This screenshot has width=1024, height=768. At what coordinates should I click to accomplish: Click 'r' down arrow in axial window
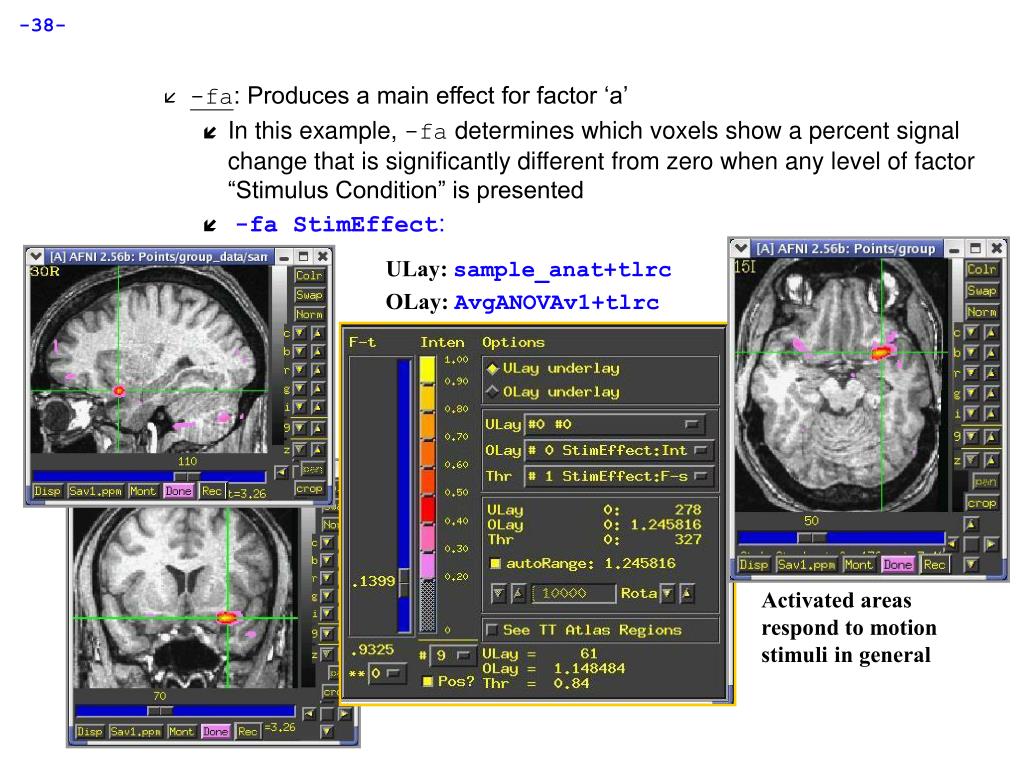pyautogui.click(x=972, y=373)
